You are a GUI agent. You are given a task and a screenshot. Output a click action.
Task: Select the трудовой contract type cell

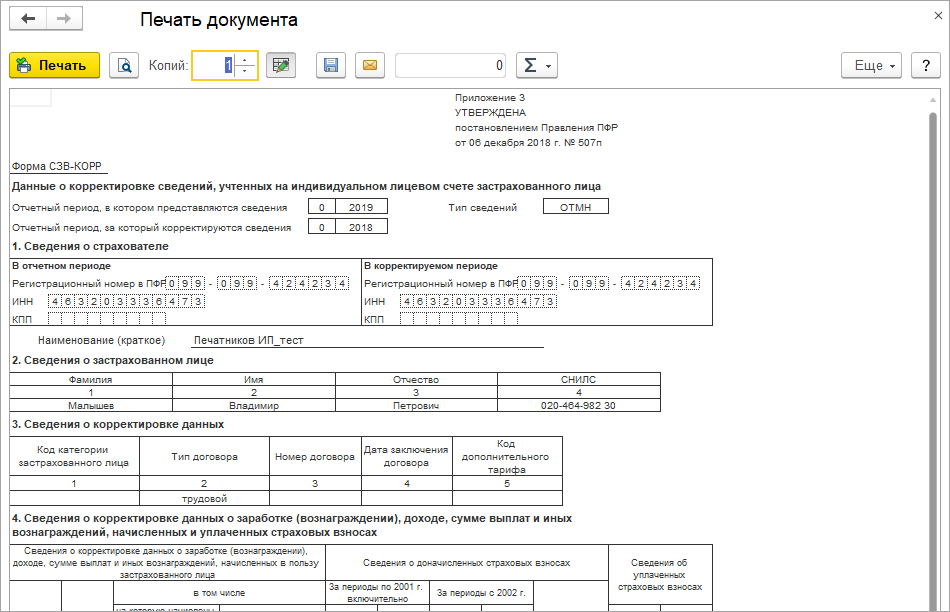[x=204, y=499]
